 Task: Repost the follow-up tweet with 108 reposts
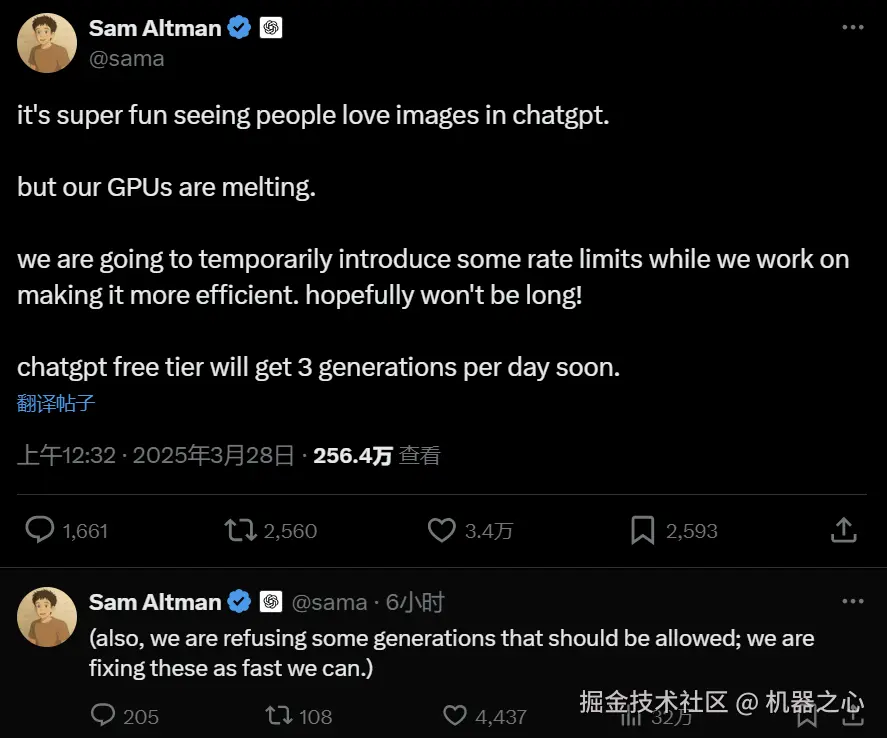[277, 715]
